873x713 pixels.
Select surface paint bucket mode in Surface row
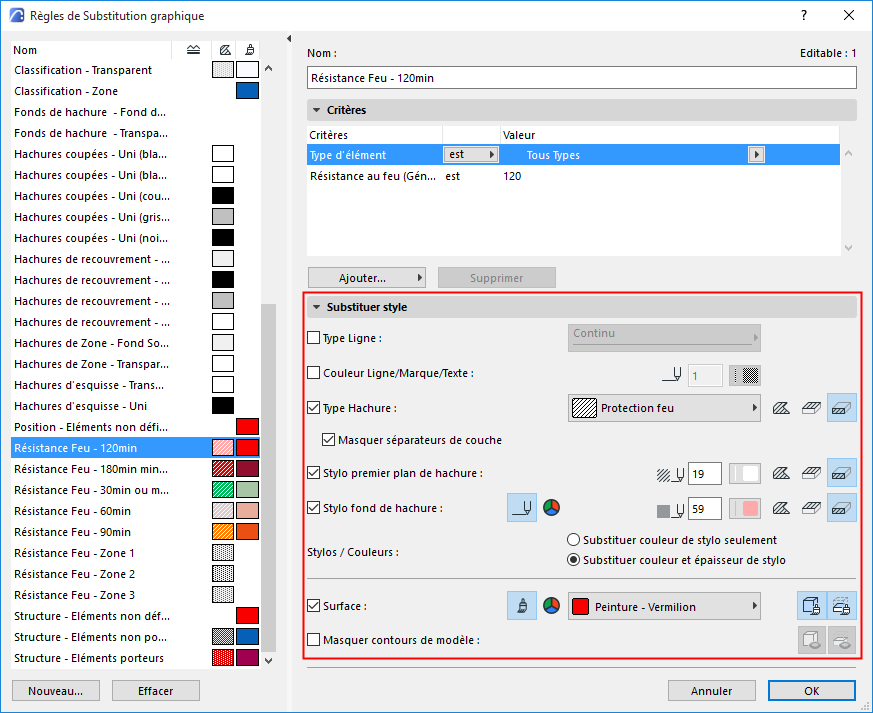click(522, 606)
